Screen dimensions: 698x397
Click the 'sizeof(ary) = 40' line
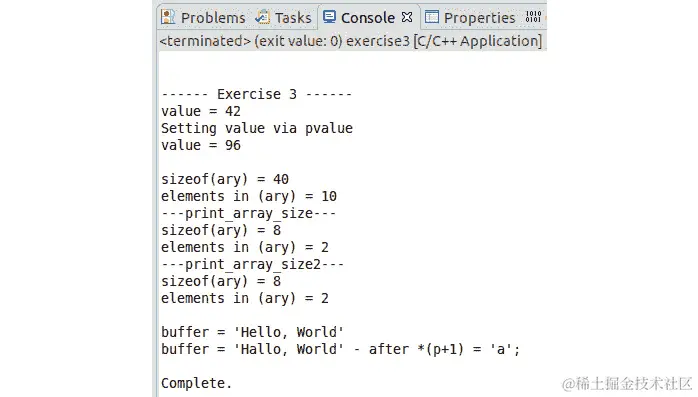[225, 179]
